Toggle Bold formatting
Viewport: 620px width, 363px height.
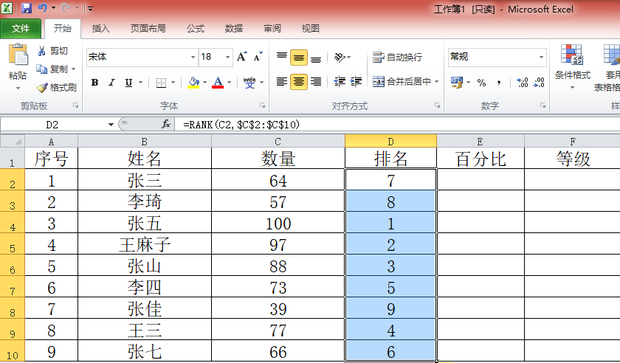95,83
